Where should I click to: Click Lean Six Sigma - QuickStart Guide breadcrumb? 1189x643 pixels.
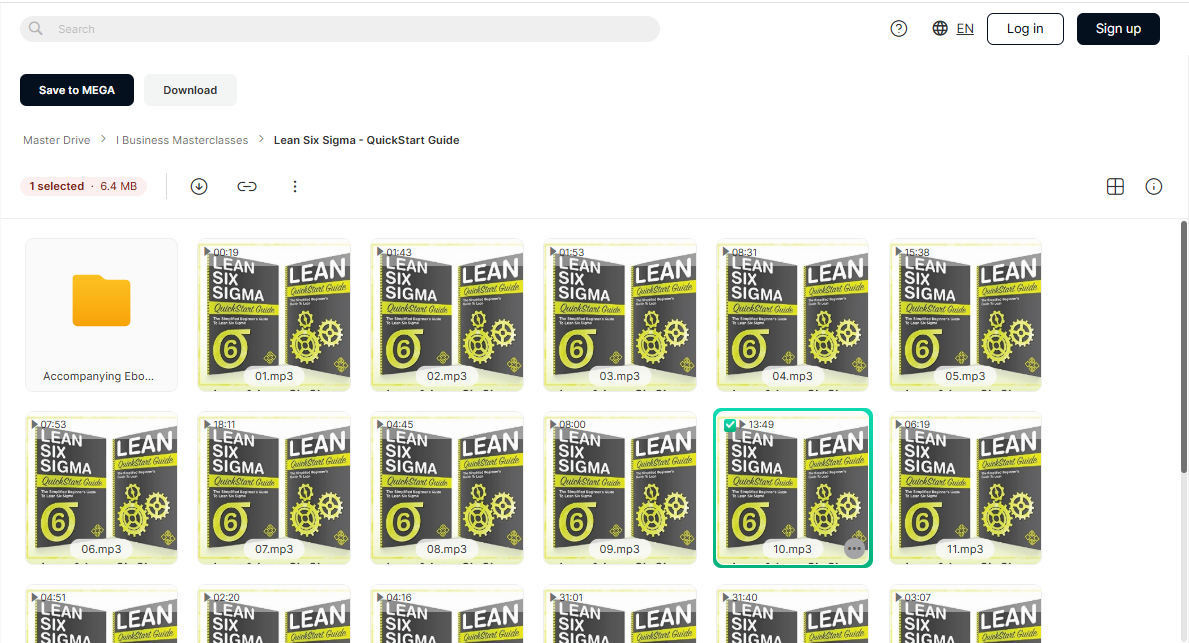tap(366, 140)
